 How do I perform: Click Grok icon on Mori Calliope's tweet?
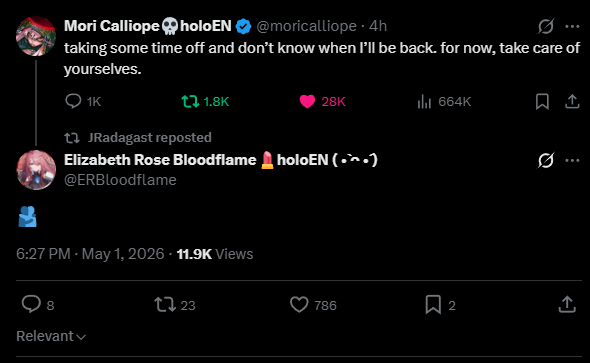pos(545,26)
